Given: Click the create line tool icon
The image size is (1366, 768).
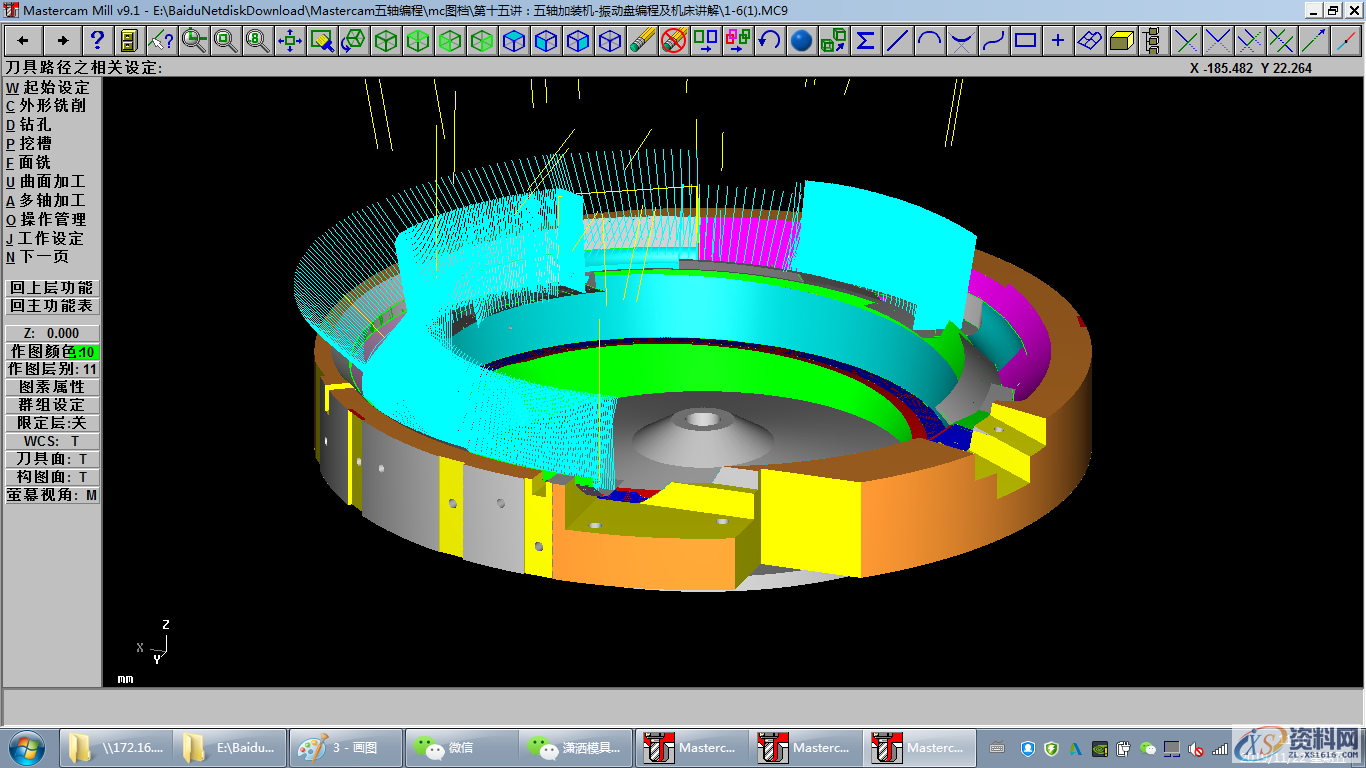Looking at the screenshot, I should [897, 41].
